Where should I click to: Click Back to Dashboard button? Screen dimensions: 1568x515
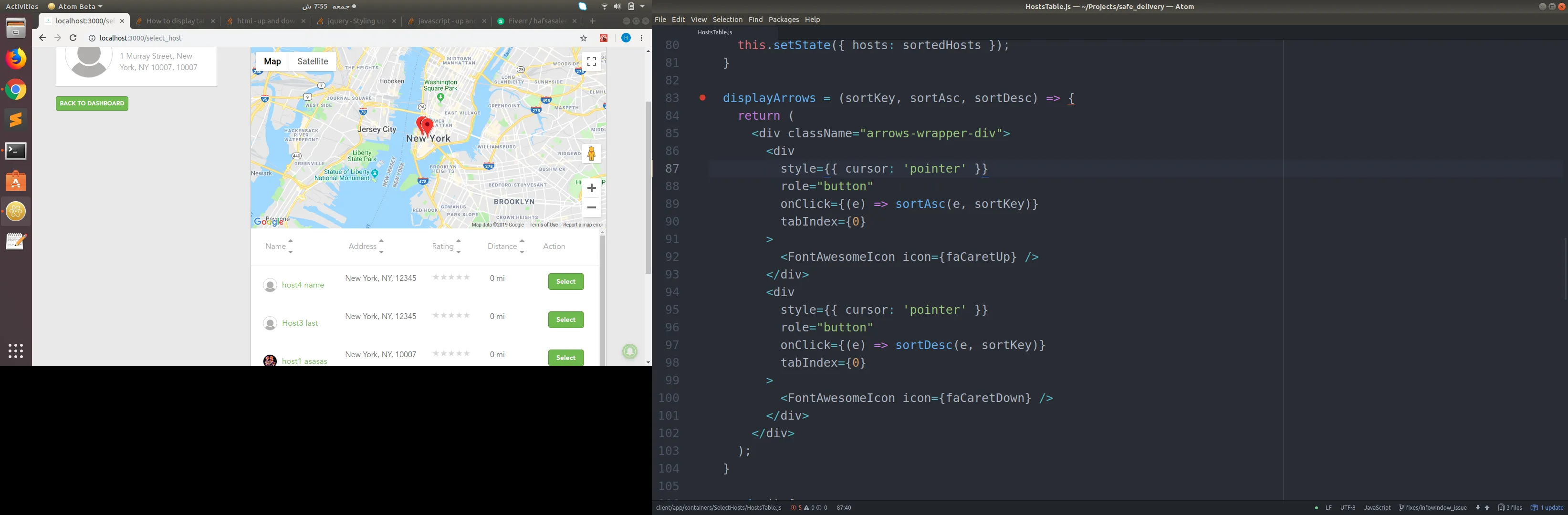(92, 103)
